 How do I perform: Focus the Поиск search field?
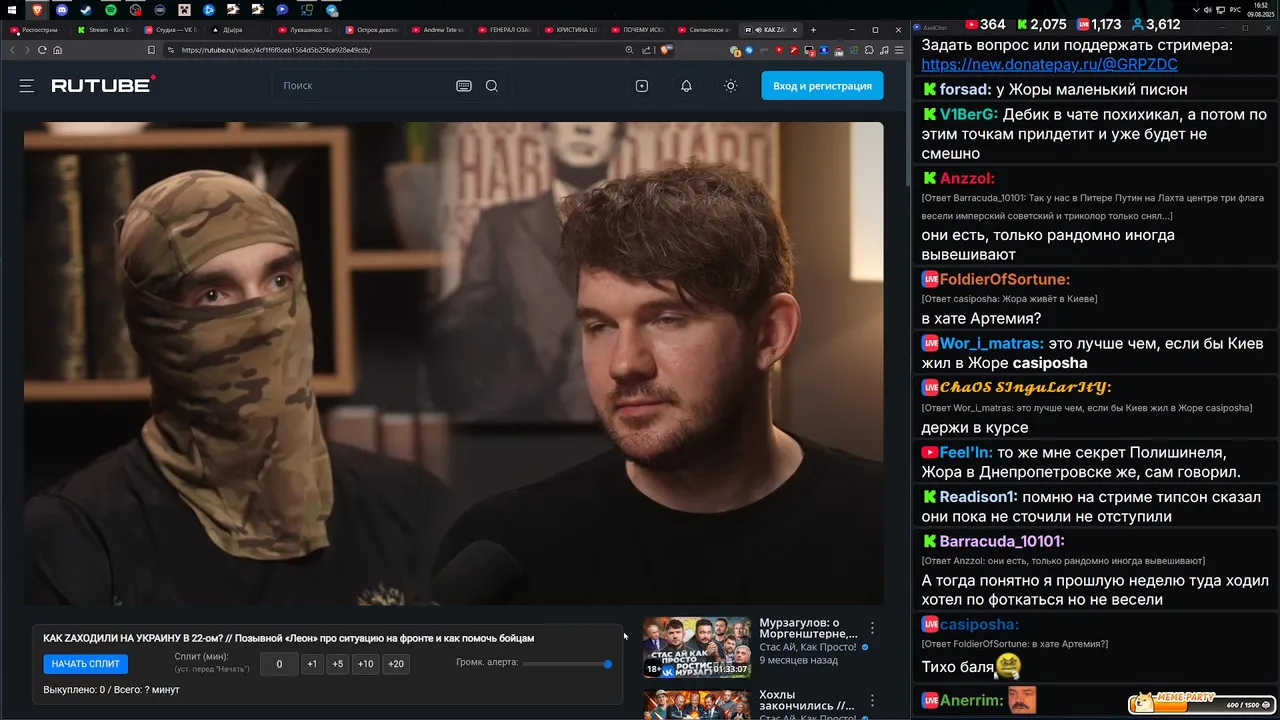tap(365, 86)
